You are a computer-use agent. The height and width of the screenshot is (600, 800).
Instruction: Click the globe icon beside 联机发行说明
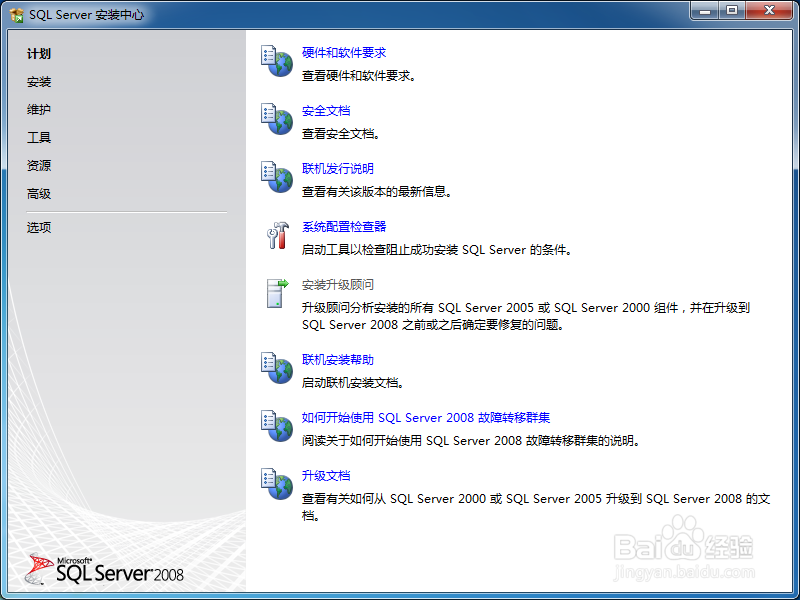click(276, 176)
